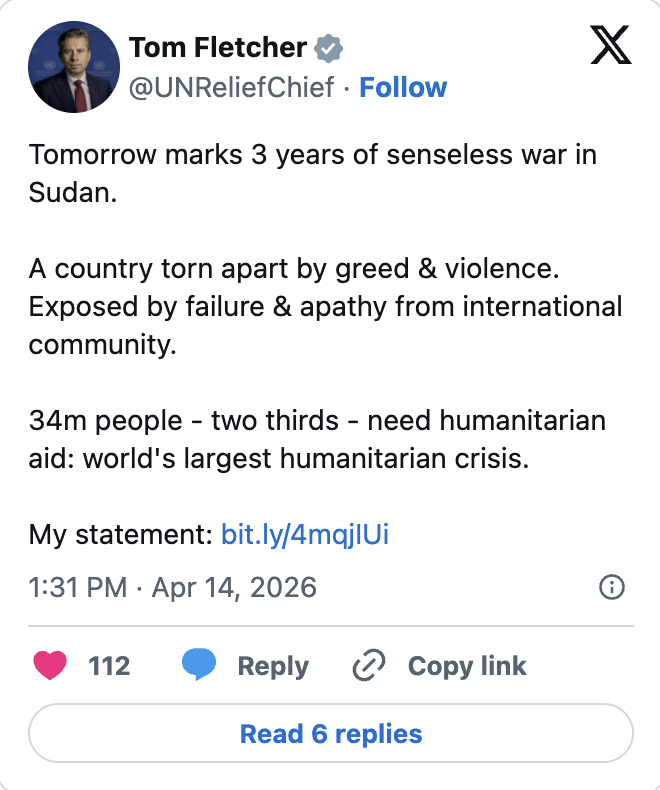
Task: Open the 1:31 PM Apr 14, 2026 timestamp
Action: click(x=172, y=587)
